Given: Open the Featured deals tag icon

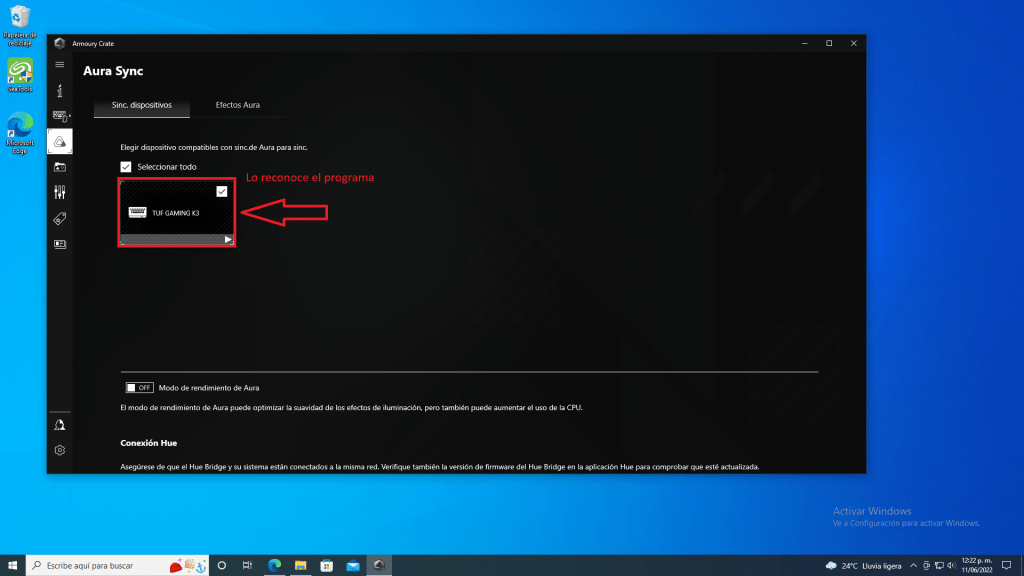Looking at the screenshot, I should [59, 218].
